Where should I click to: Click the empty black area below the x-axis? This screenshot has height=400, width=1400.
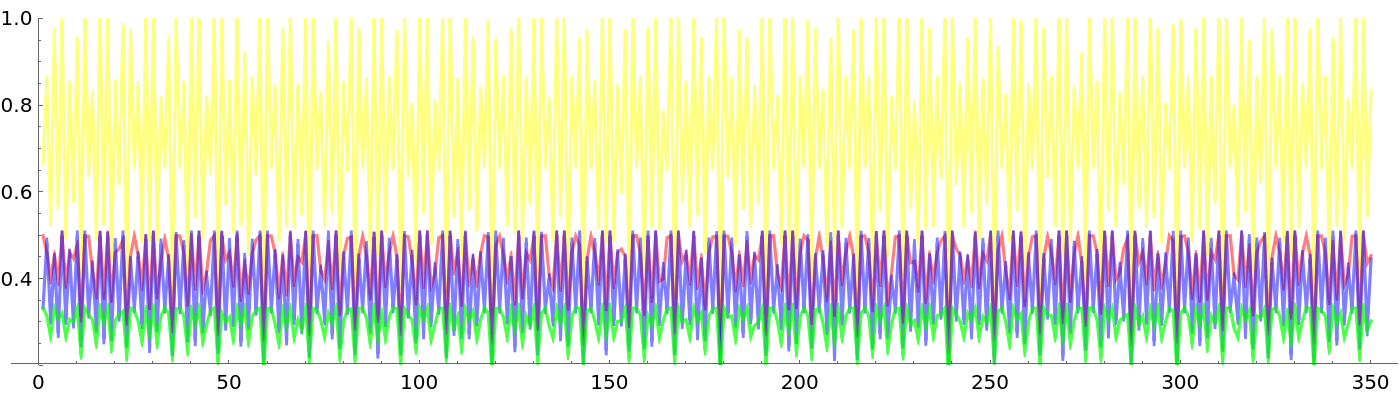tap(700, 384)
